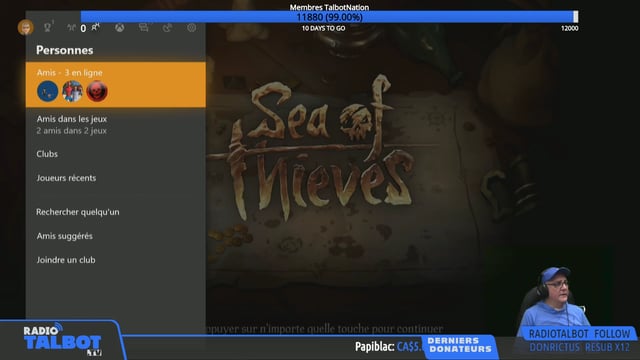Open Amis dans les jeux

(116, 124)
